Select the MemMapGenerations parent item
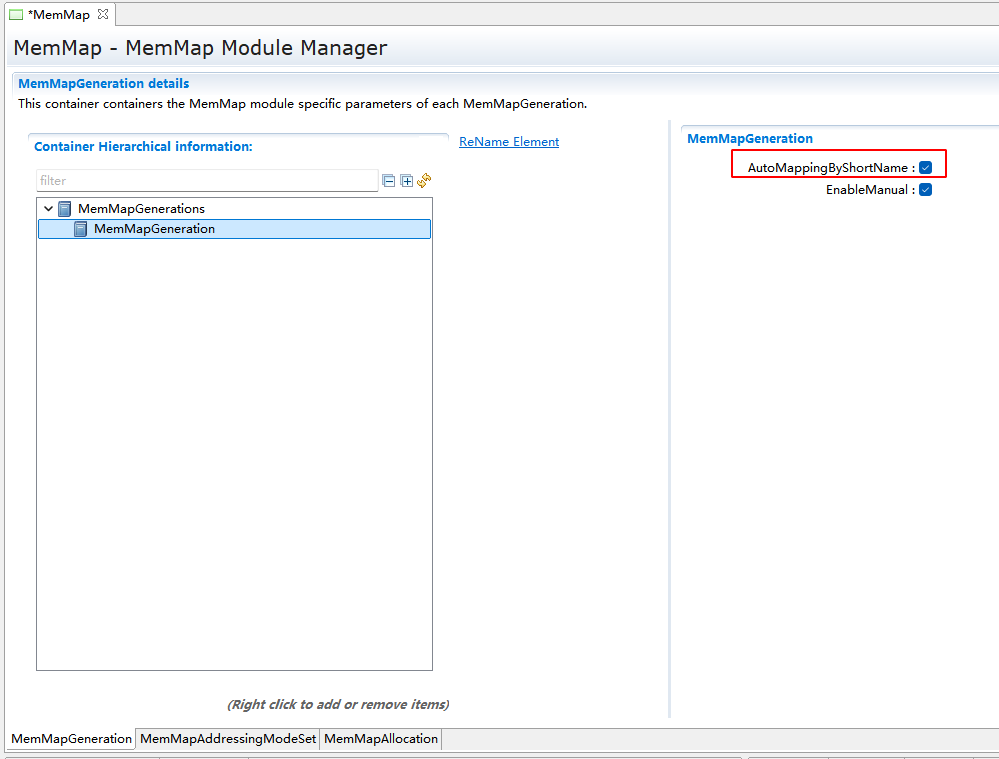Screen dimensions: 999x759 pos(141,209)
